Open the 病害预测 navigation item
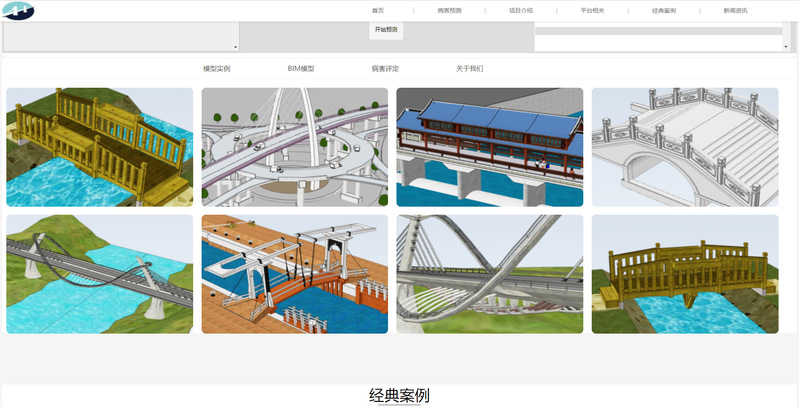Image resolution: width=799 pixels, height=407 pixels. [449, 10]
